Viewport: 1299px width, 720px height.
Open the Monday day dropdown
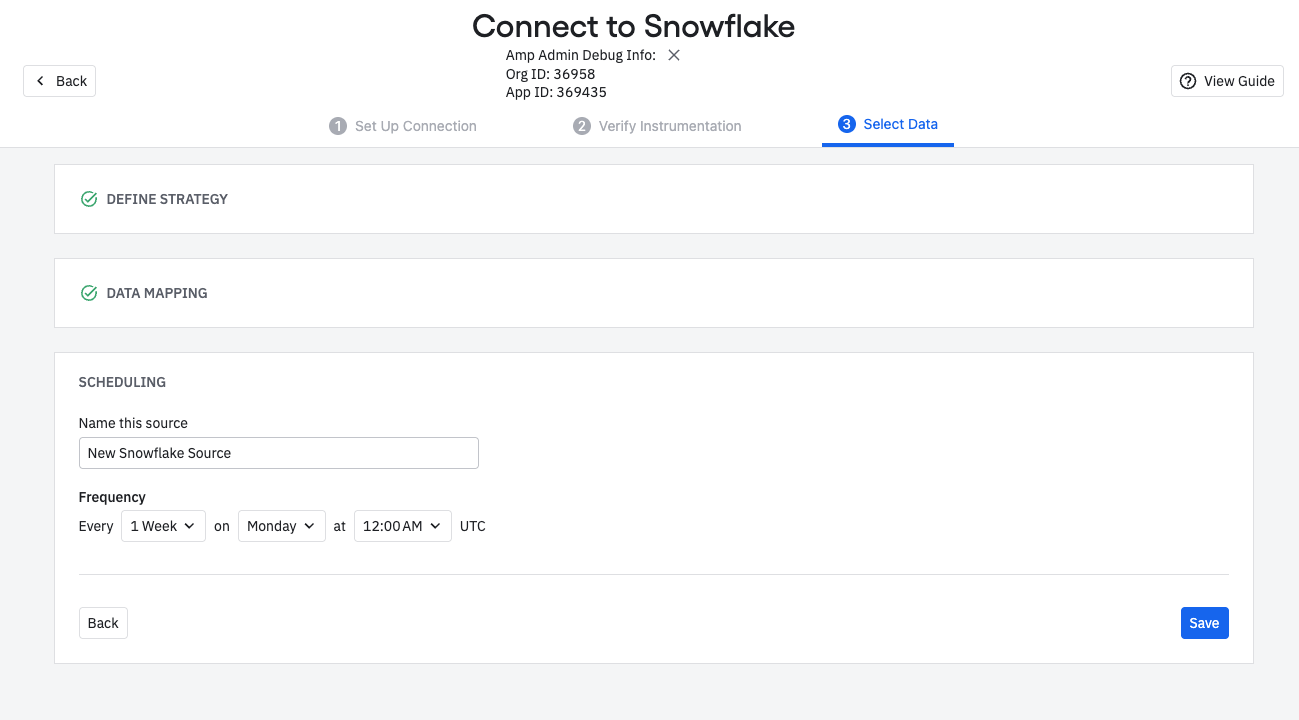282,526
